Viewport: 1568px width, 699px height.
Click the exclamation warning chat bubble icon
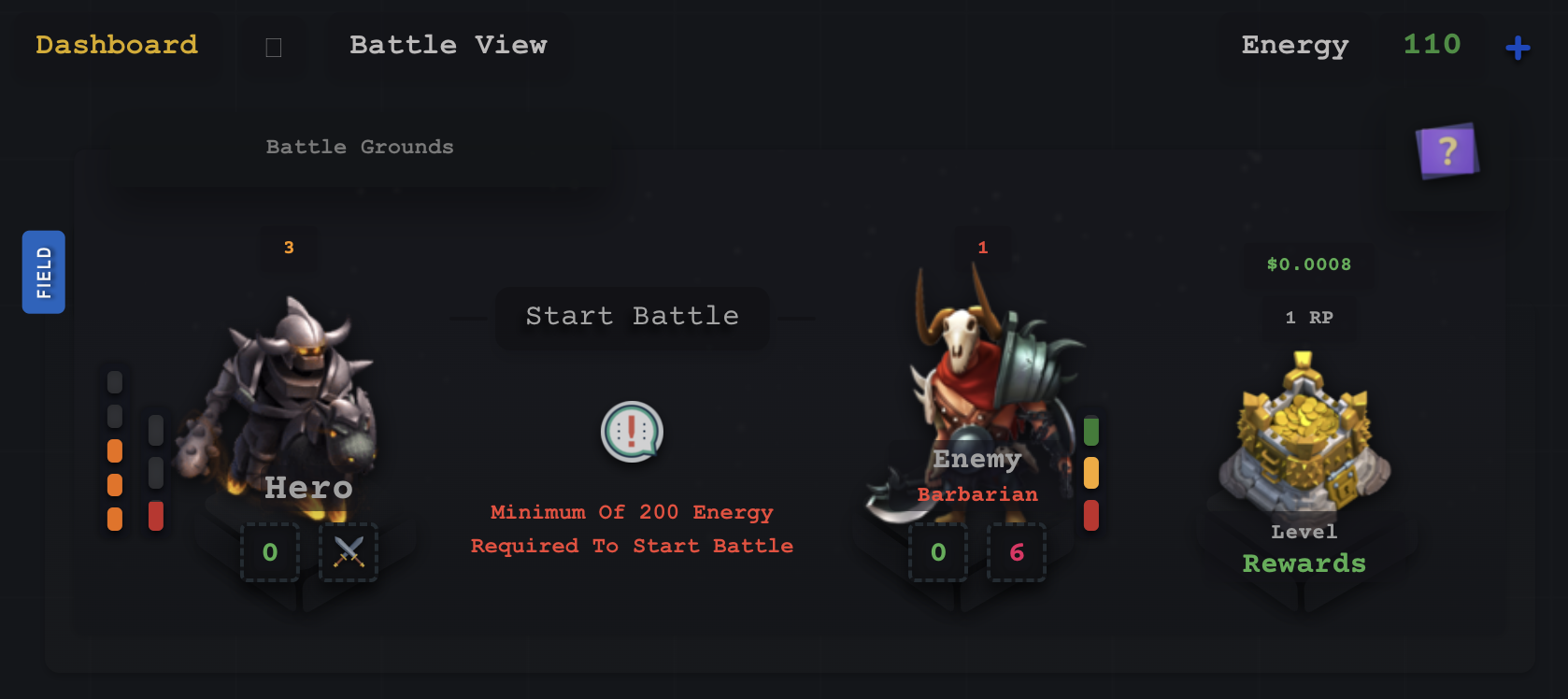click(x=632, y=432)
